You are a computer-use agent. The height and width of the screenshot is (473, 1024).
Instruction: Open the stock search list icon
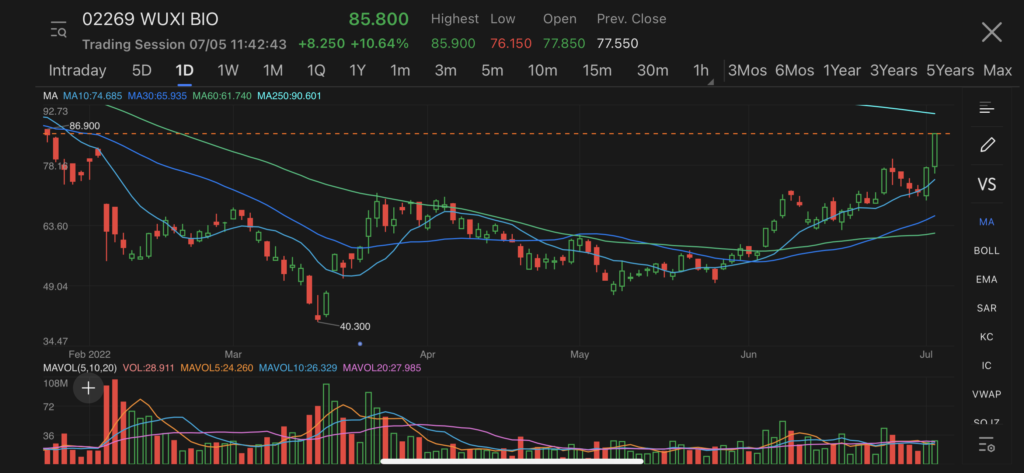[x=59, y=30]
